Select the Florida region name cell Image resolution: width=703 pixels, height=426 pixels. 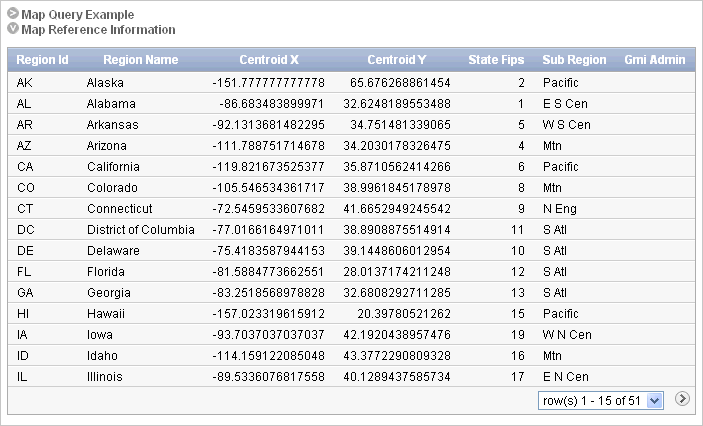coord(106,272)
